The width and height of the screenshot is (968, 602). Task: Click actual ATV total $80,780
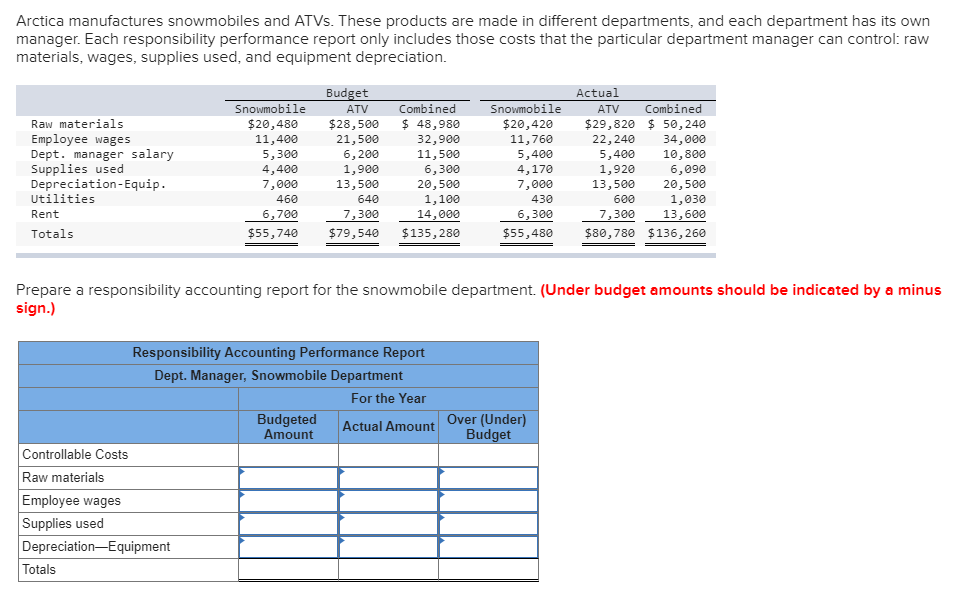(609, 233)
